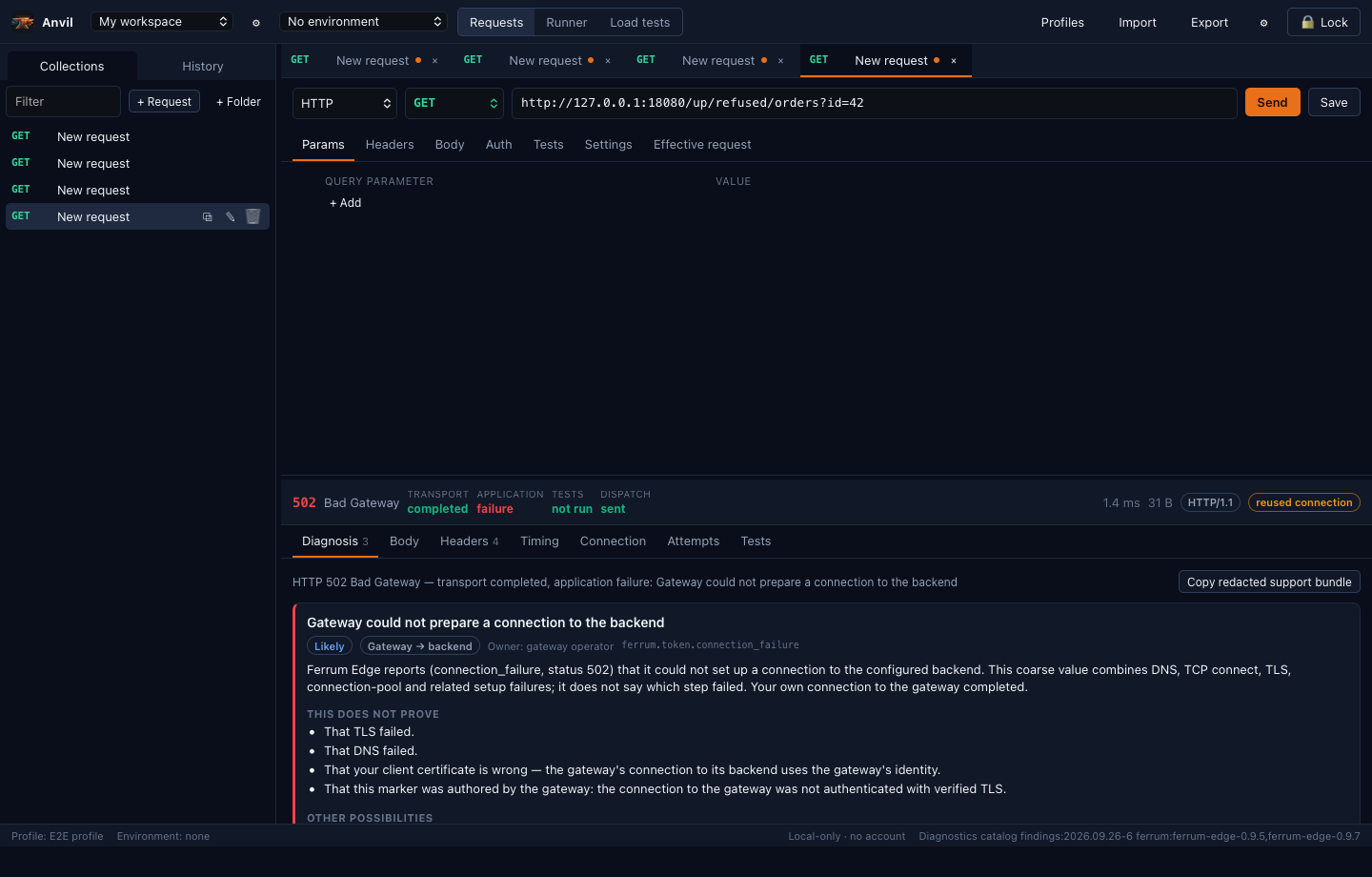Viewport: 1372px width, 877px height.
Task: Open the Diagnosis response tab
Action: coord(335,541)
